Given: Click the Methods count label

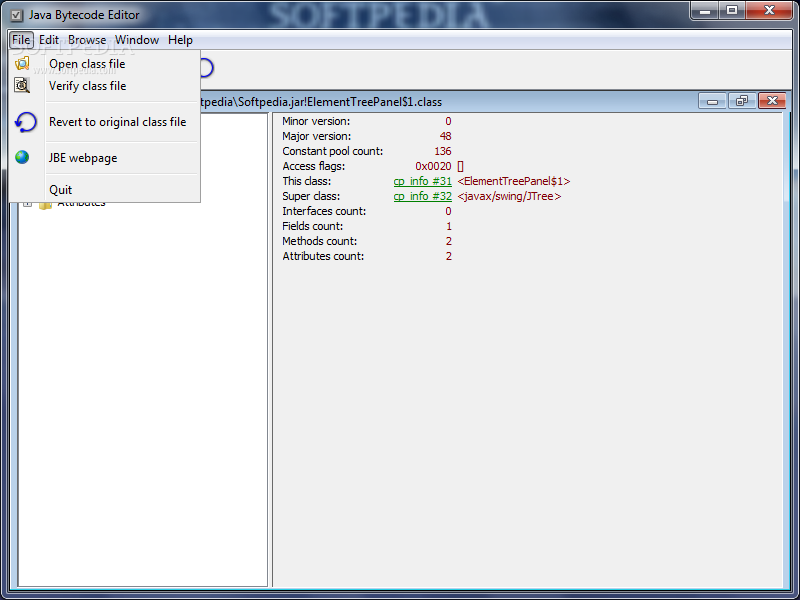Looking at the screenshot, I should point(319,241).
